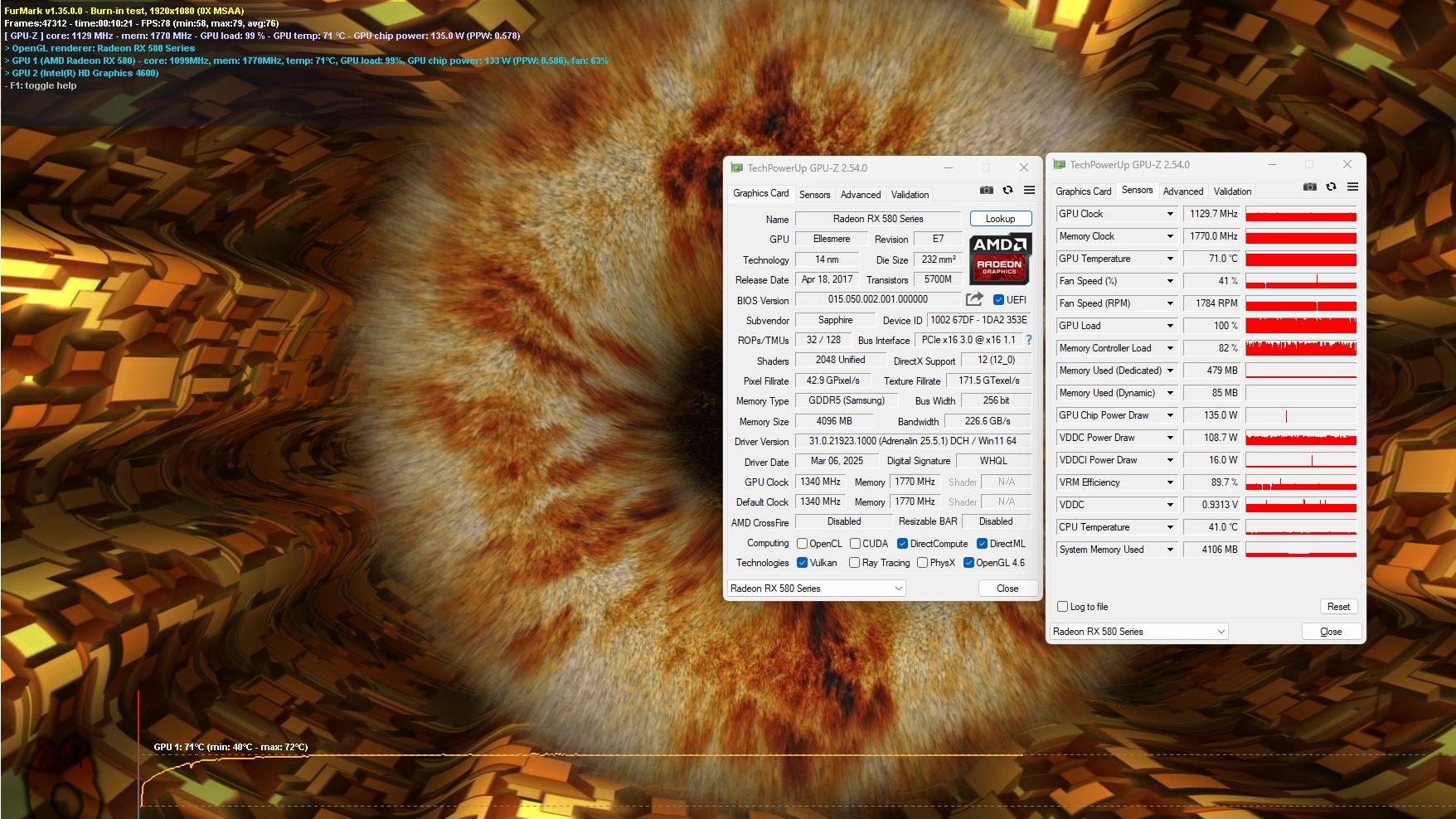Image resolution: width=1456 pixels, height=819 pixels.
Task: Click the GPU Load red history graph
Action: (x=1300, y=326)
